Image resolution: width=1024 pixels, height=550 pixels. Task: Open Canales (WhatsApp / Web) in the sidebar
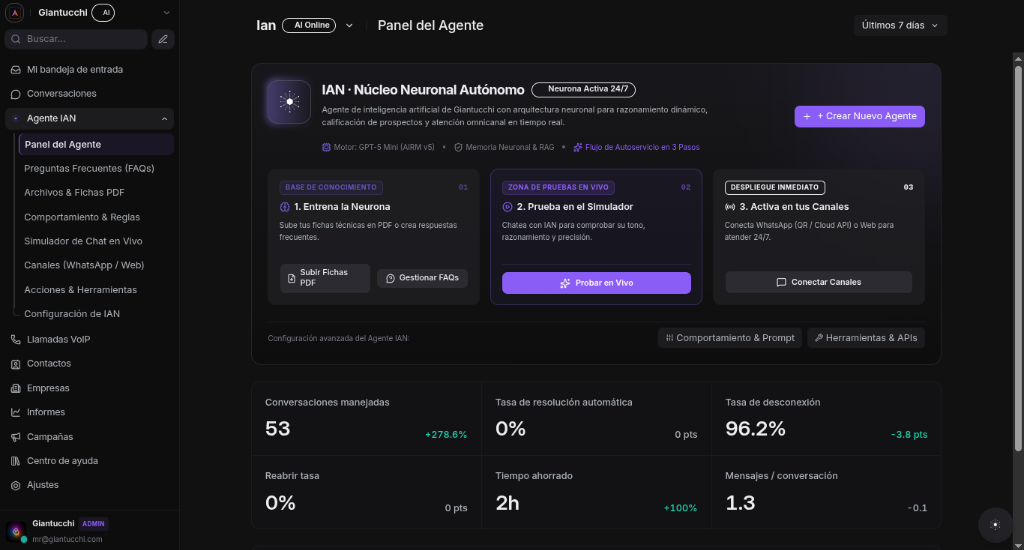click(84, 266)
